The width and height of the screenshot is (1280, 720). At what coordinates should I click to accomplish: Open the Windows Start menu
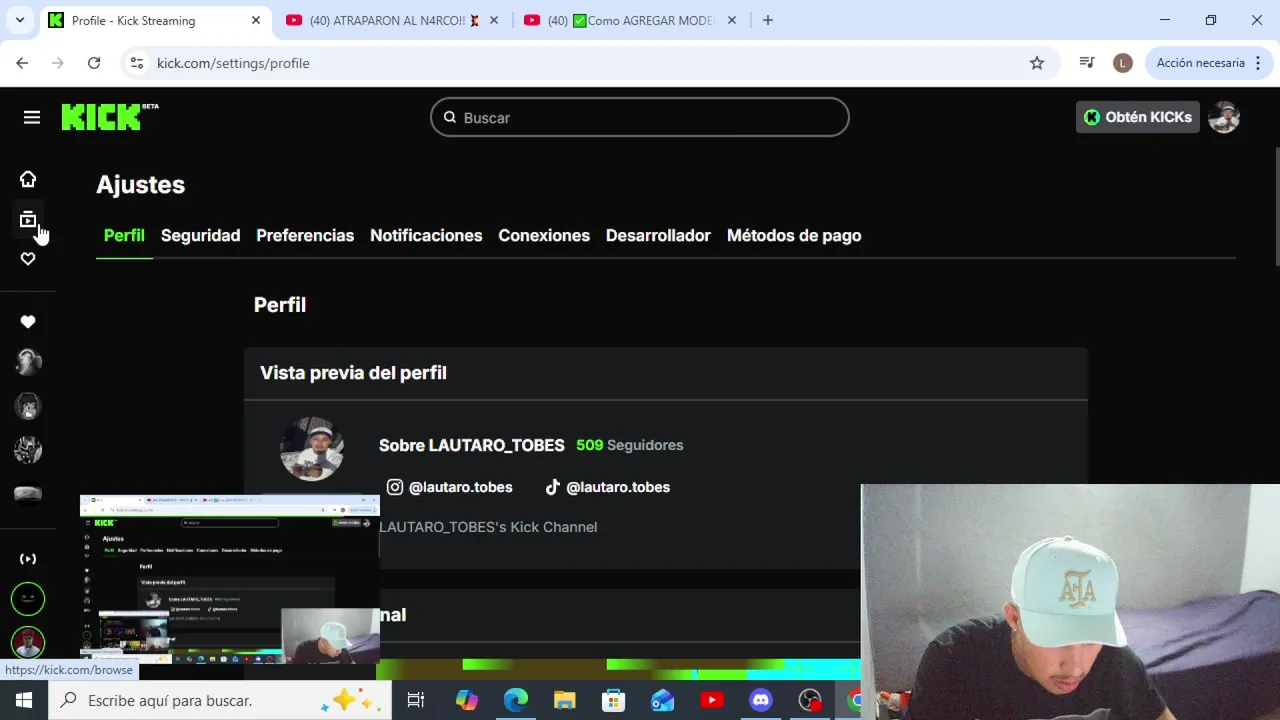click(x=24, y=700)
